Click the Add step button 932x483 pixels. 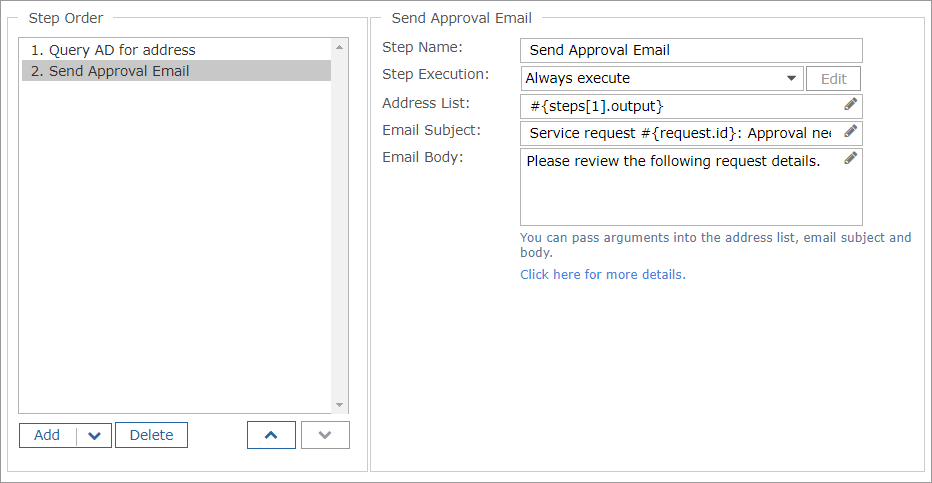pos(47,435)
